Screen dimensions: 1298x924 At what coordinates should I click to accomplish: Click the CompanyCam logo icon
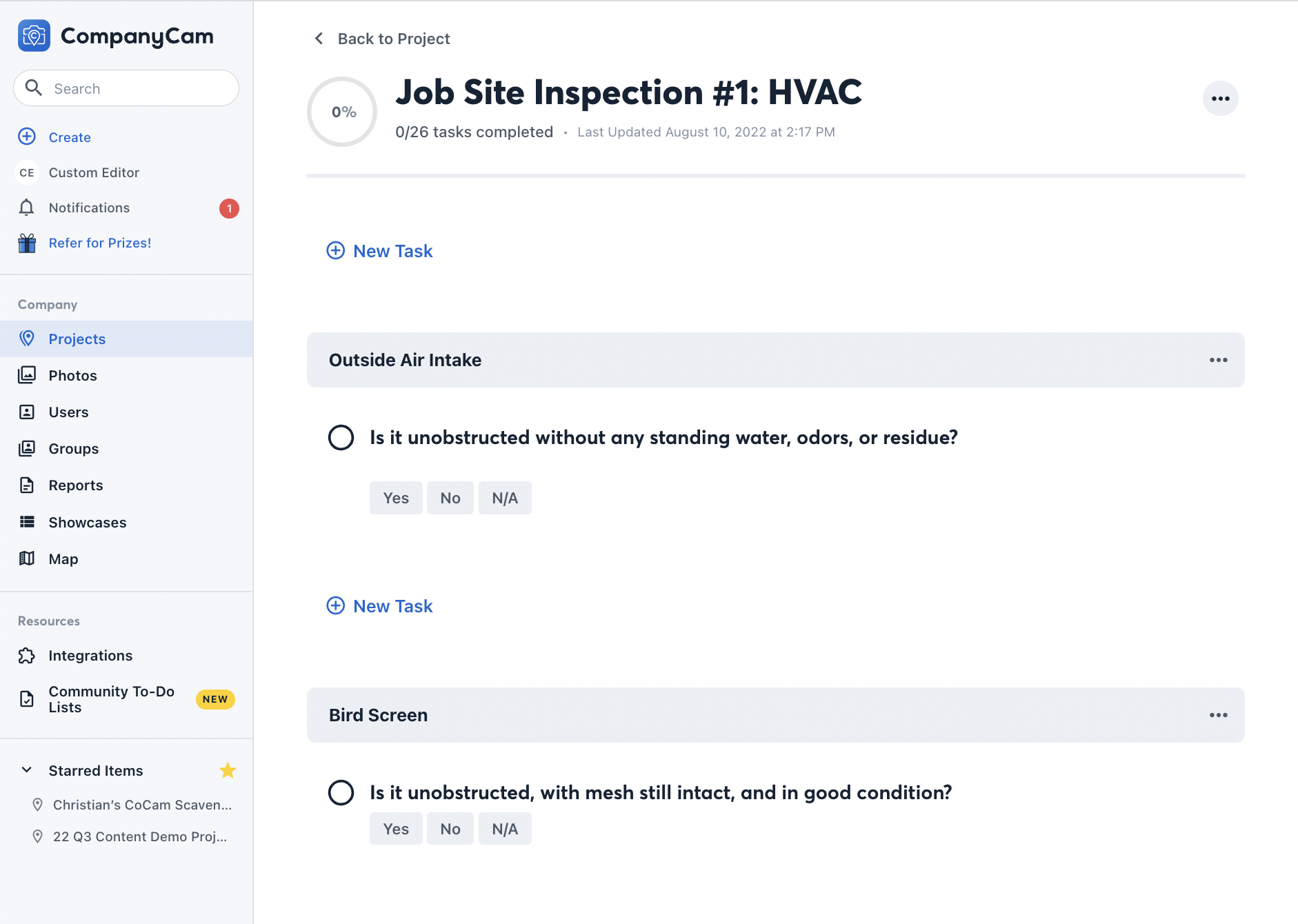tap(34, 36)
